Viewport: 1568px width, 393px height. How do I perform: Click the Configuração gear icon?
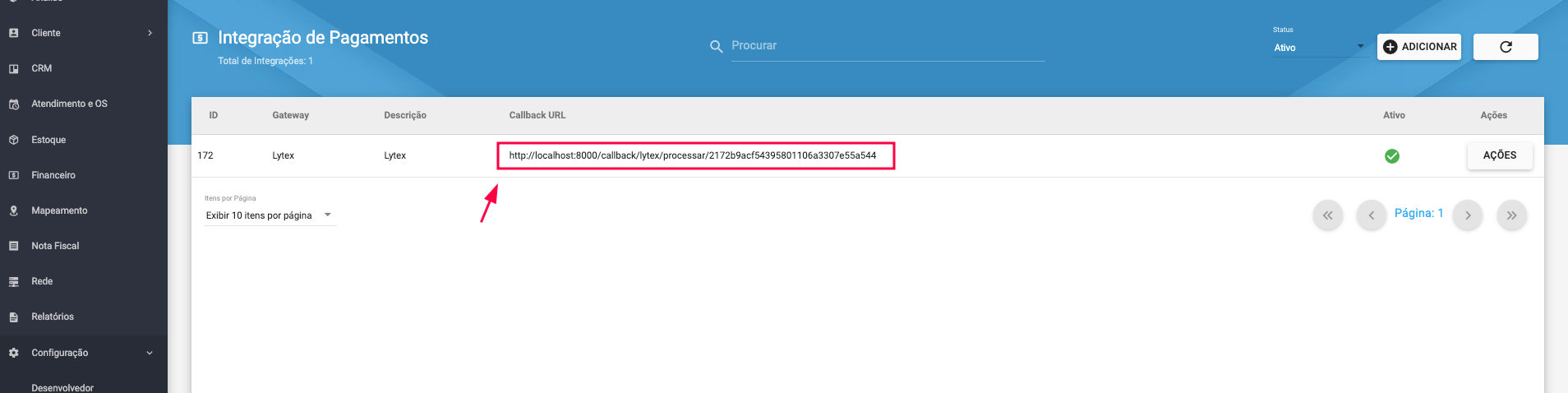(x=13, y=353)
